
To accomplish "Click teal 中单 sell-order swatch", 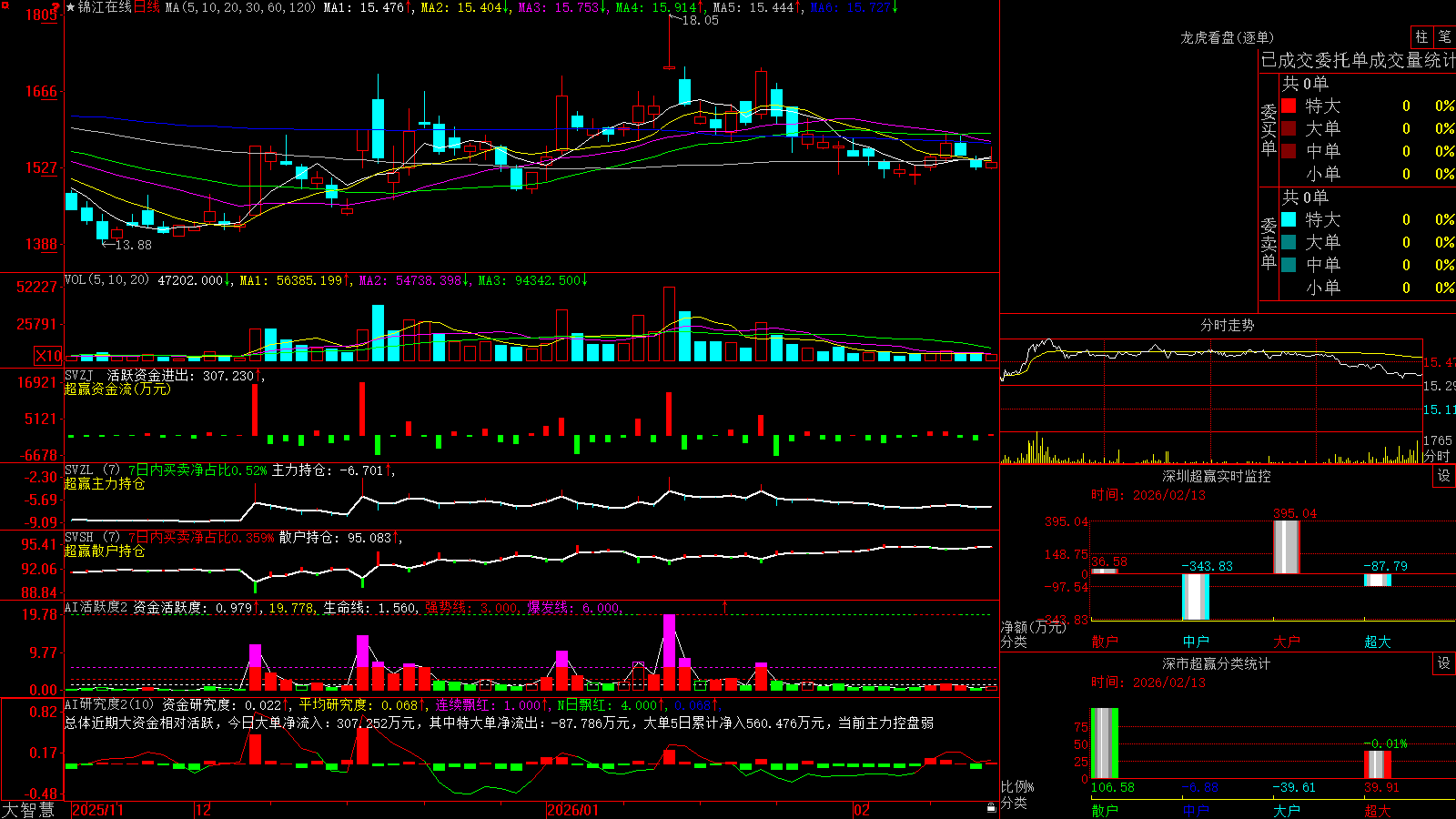I will (1289, 265).
